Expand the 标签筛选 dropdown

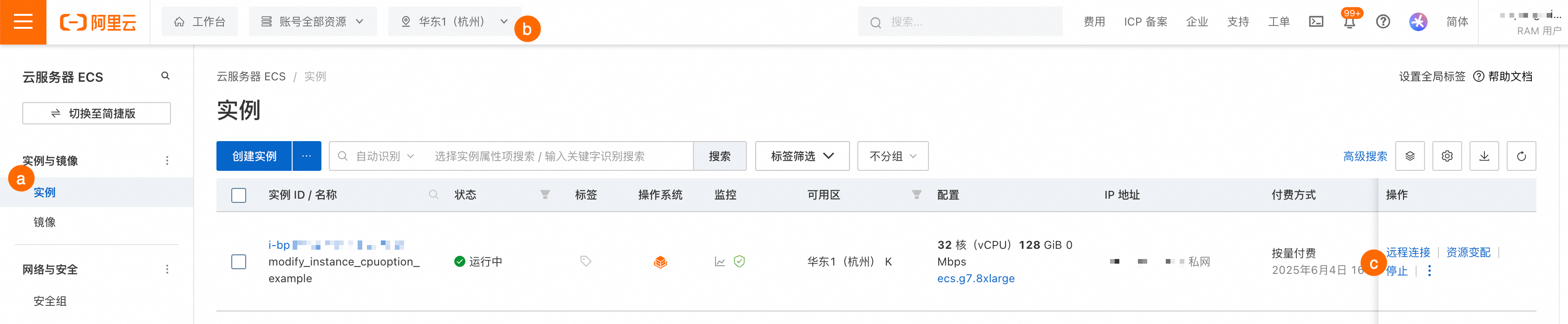[802, 156]
